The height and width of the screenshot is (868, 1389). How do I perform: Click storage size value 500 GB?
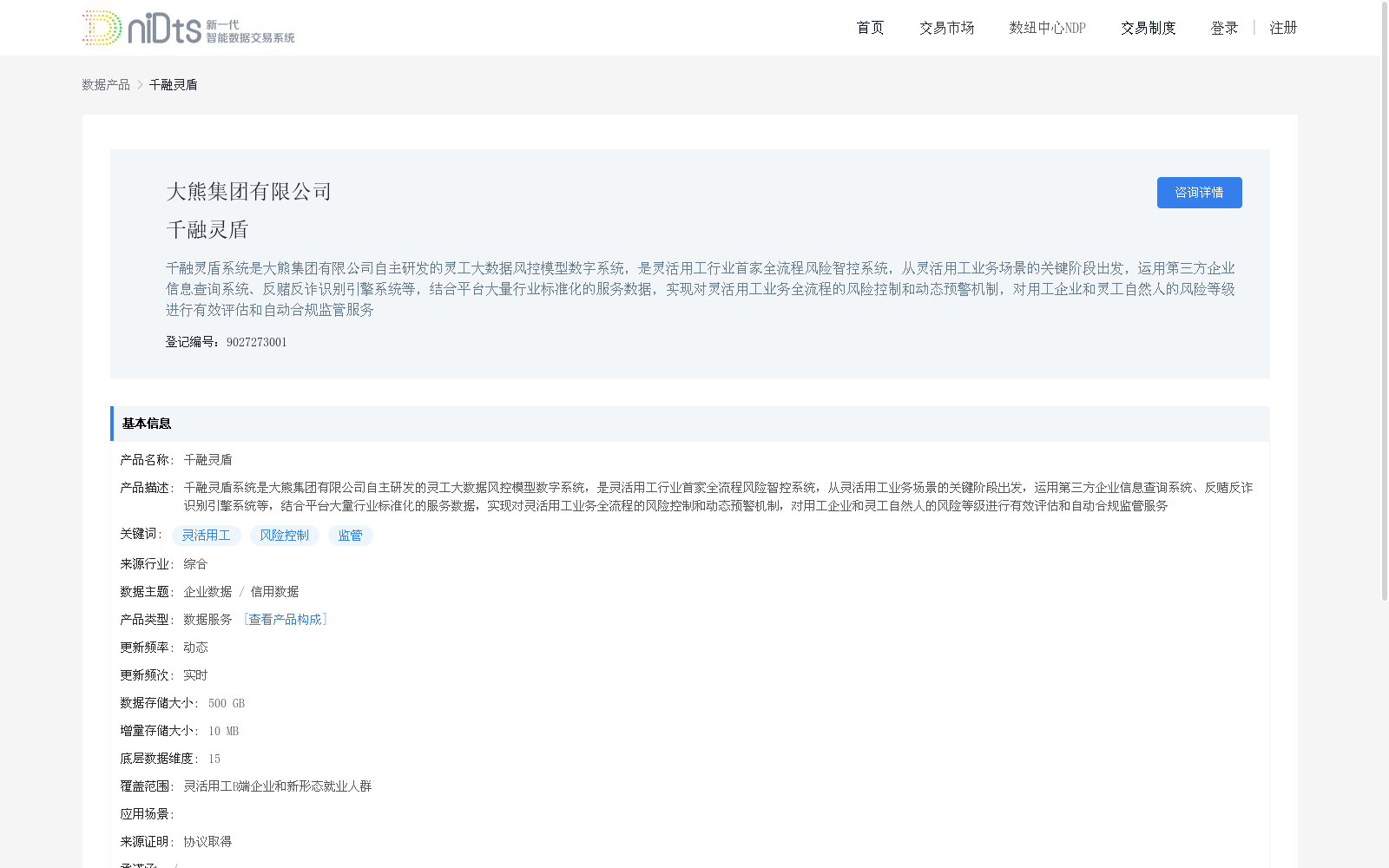pyautogui.click(x=227, y=703)
